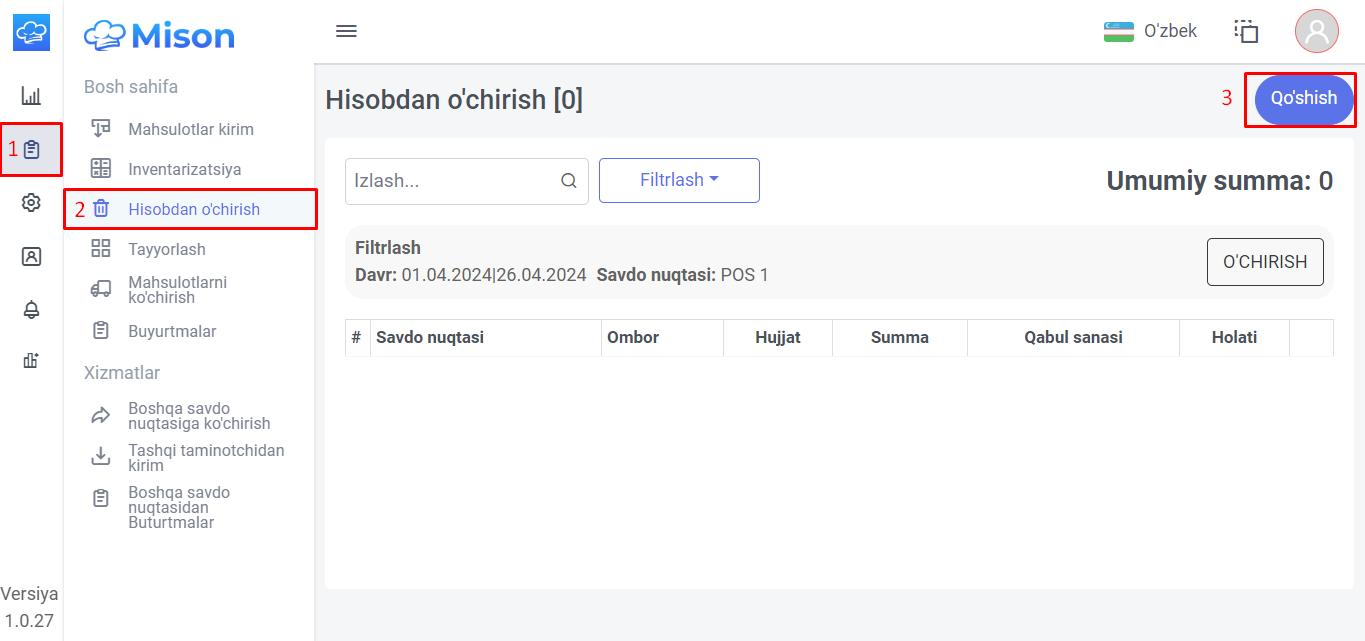The height and width of the screenshot is (641, 1365).
Task: Click the Qabul sanasi column header
Action: pos(1073,338)
